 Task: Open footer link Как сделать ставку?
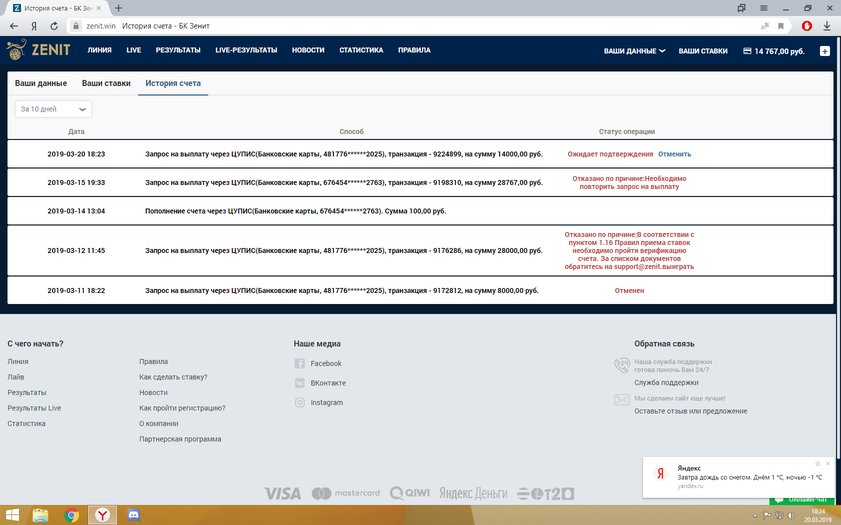tap(173, 377)
